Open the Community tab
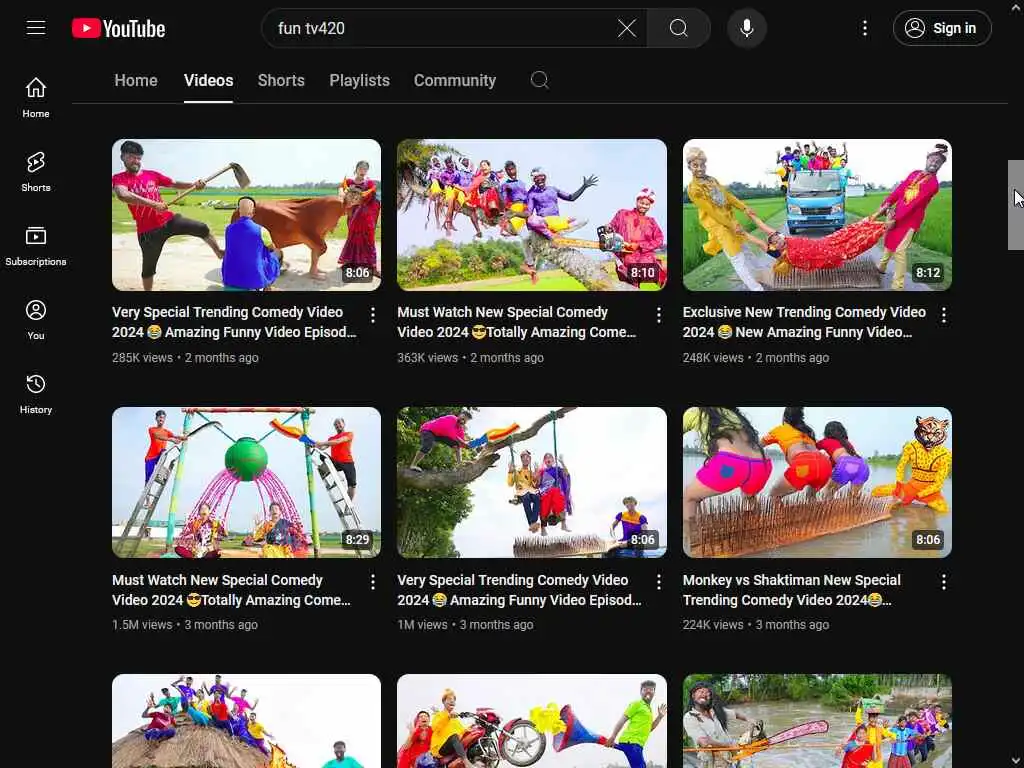This screenshot has width=1024, height=768. 455,80
